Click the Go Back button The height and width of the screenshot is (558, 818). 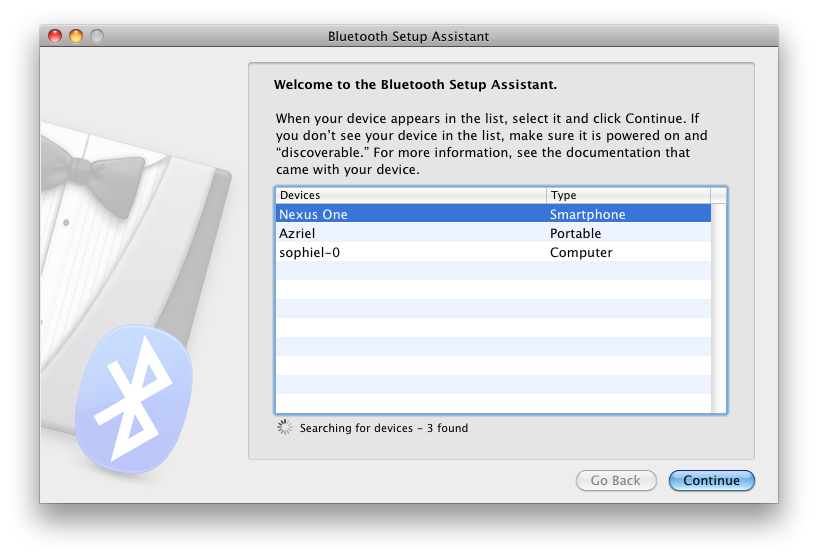(x=615, y=480)
